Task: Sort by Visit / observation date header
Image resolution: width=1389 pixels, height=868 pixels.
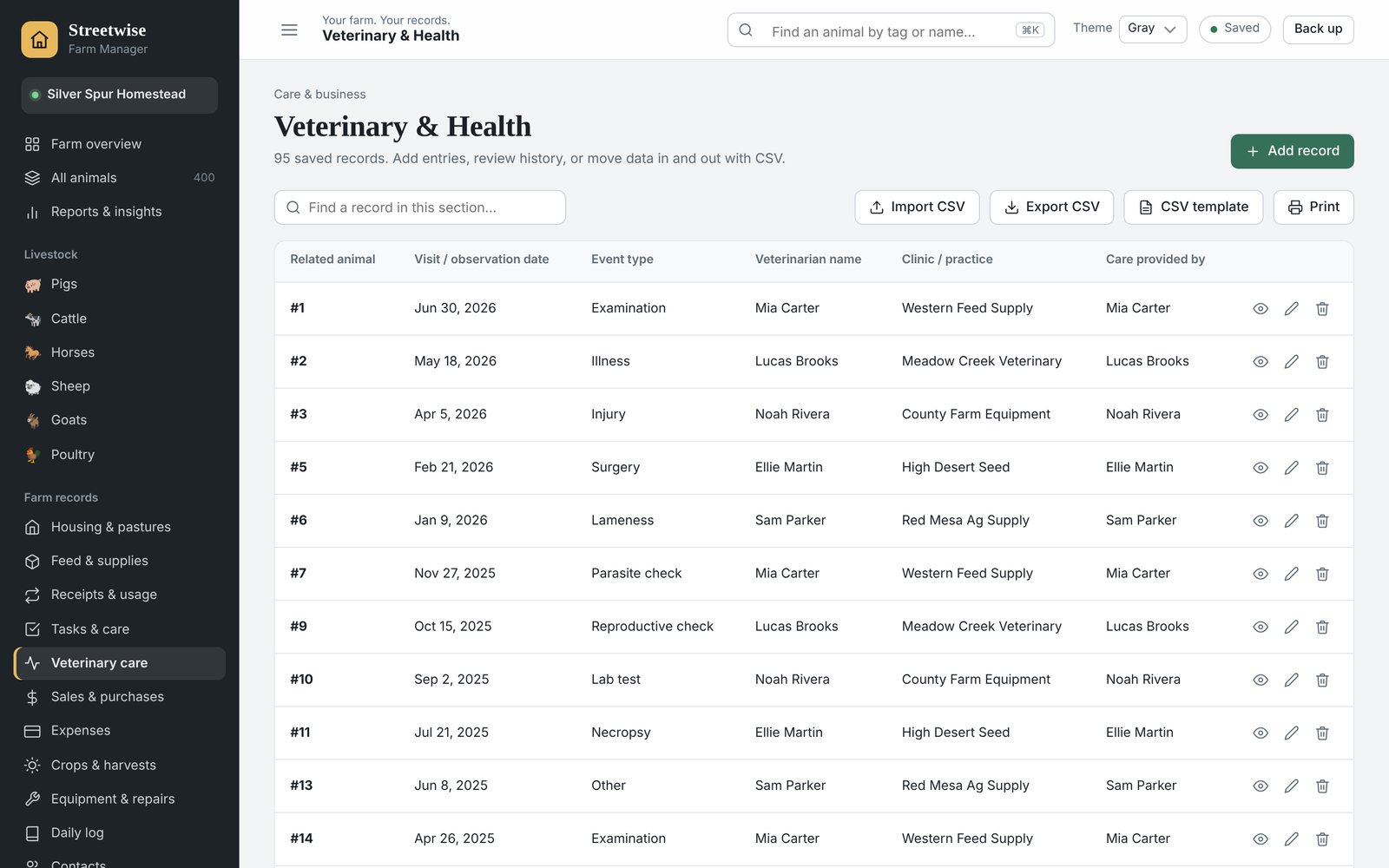Action: pyautogui.click(x=482, y=260)
